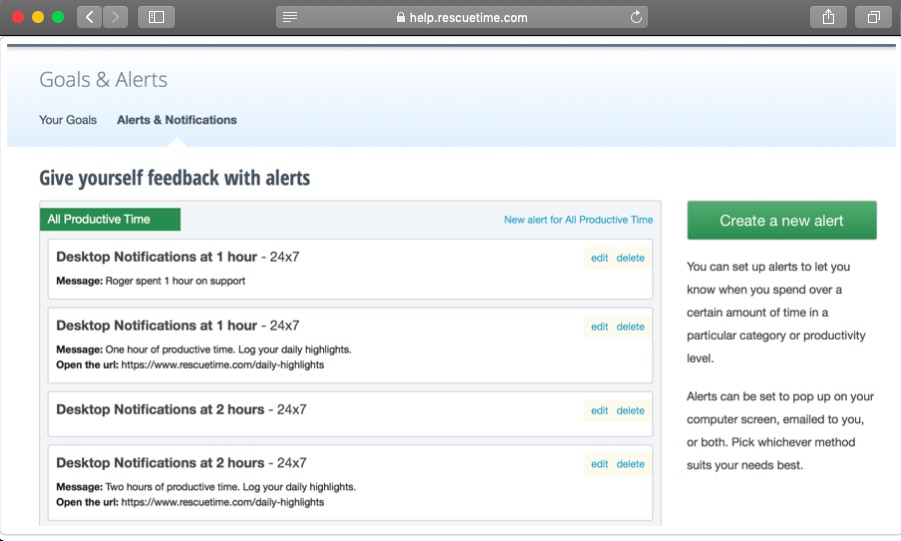Reload the page with refresh icon

coord(636,17)
